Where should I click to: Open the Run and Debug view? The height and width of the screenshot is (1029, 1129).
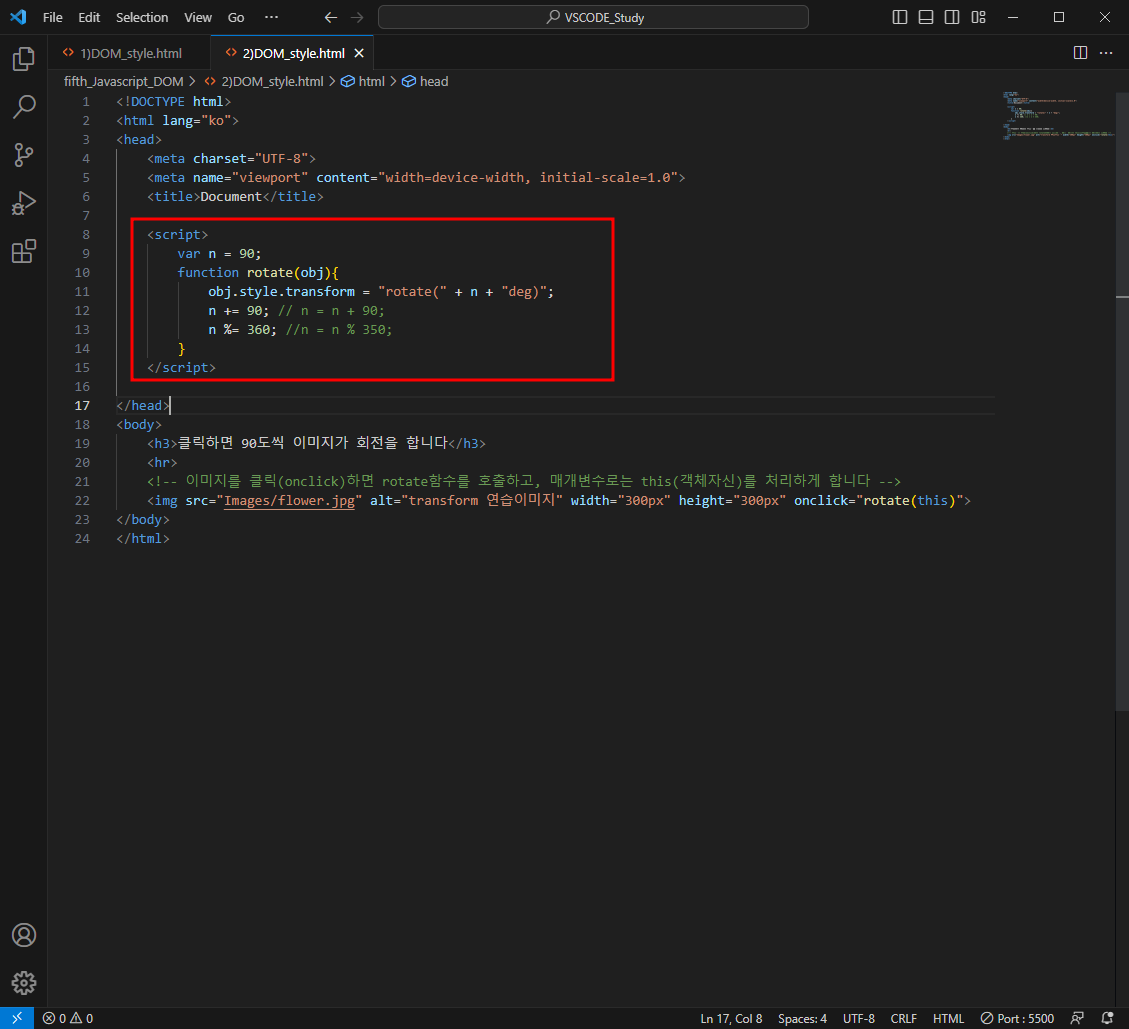click(x=24, y=203)
